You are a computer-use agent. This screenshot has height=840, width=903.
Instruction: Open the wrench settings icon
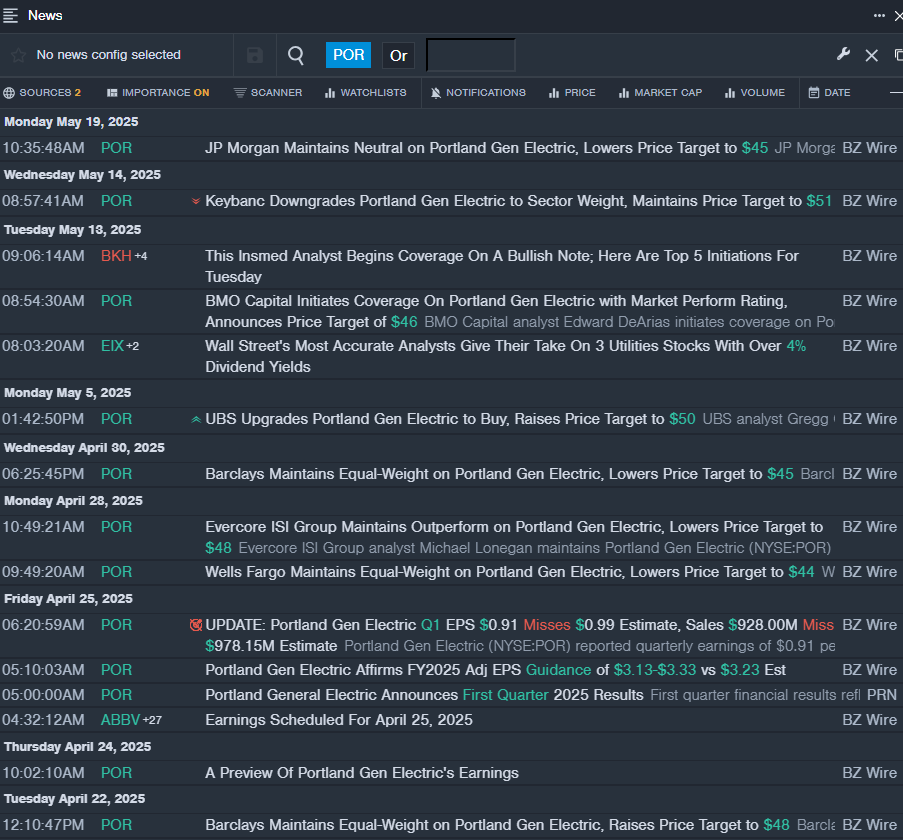coord(843,55)
